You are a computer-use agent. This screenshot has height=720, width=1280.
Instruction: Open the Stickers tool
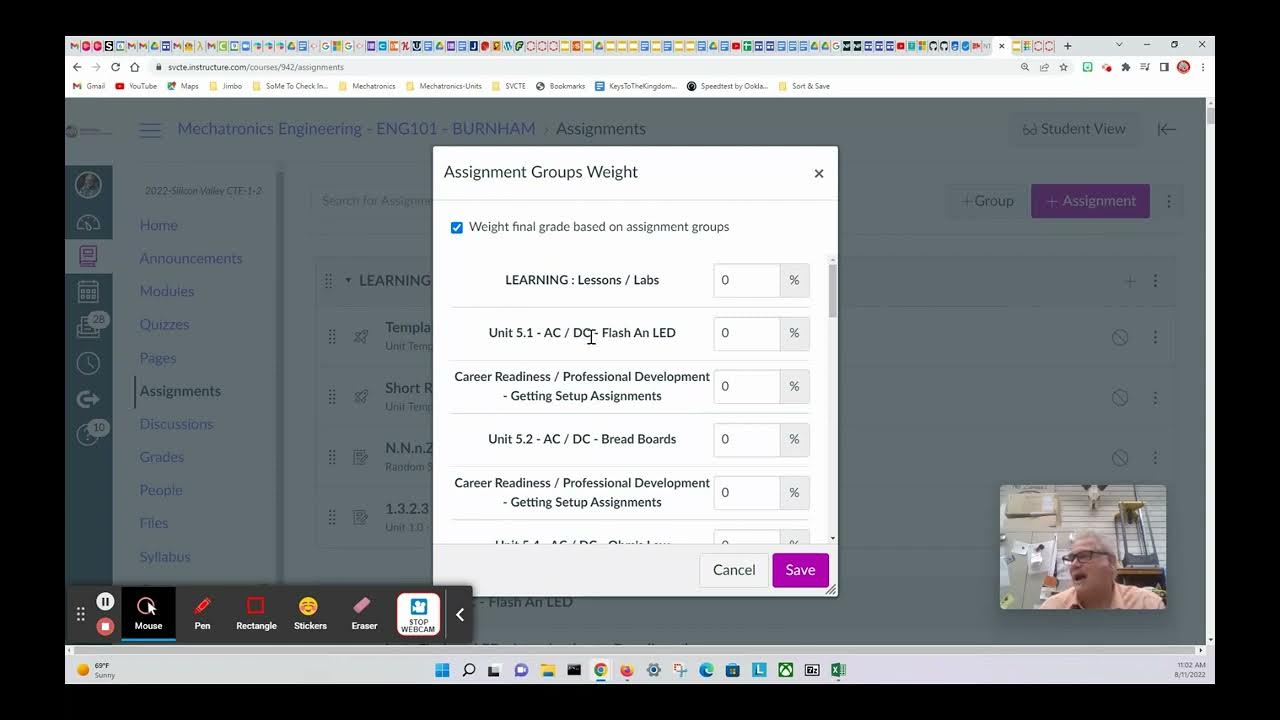(x=310, y=613)
